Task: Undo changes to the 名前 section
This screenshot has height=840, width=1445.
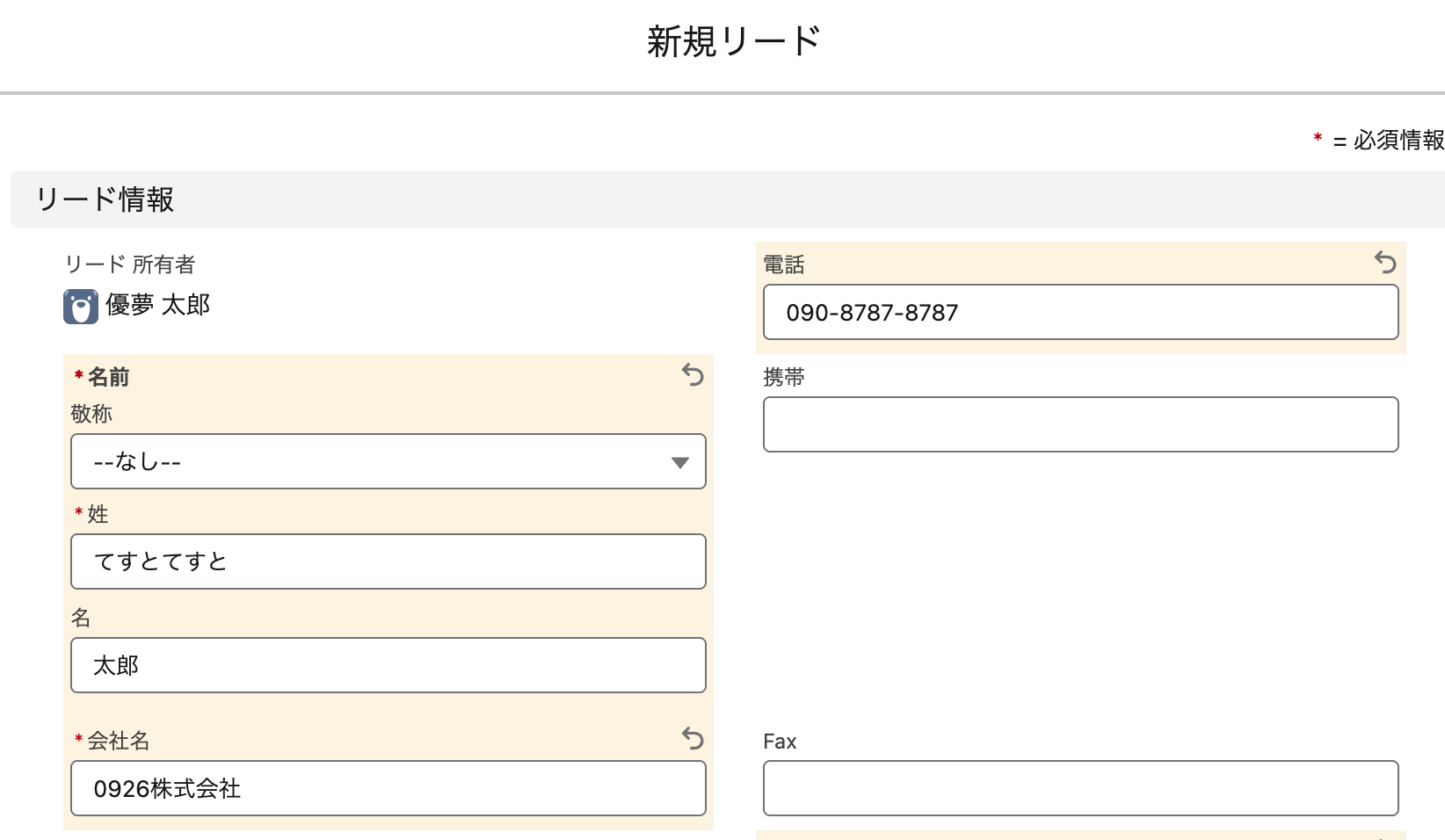Action: pos(693,375)
